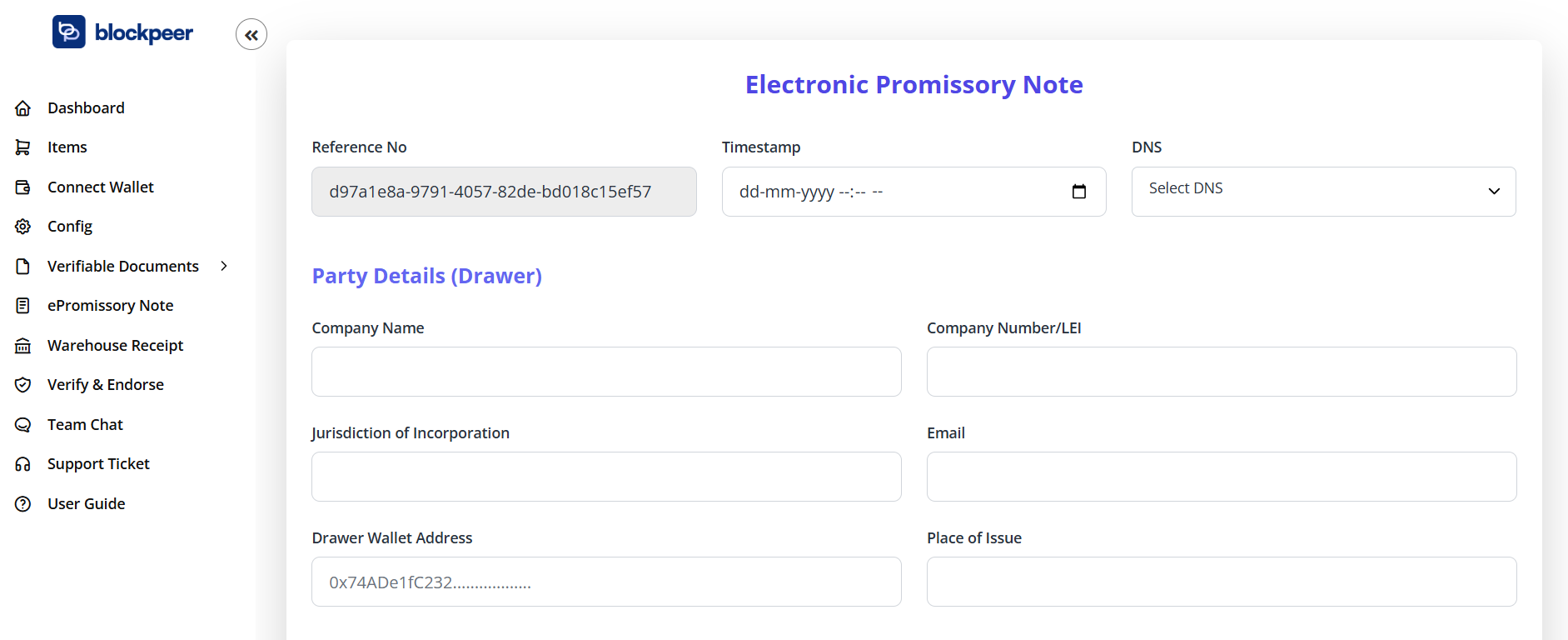Go to the Verifiable Documents menu entry
The height and width of the screenshot is (640, 1568).
coord(122,266)
